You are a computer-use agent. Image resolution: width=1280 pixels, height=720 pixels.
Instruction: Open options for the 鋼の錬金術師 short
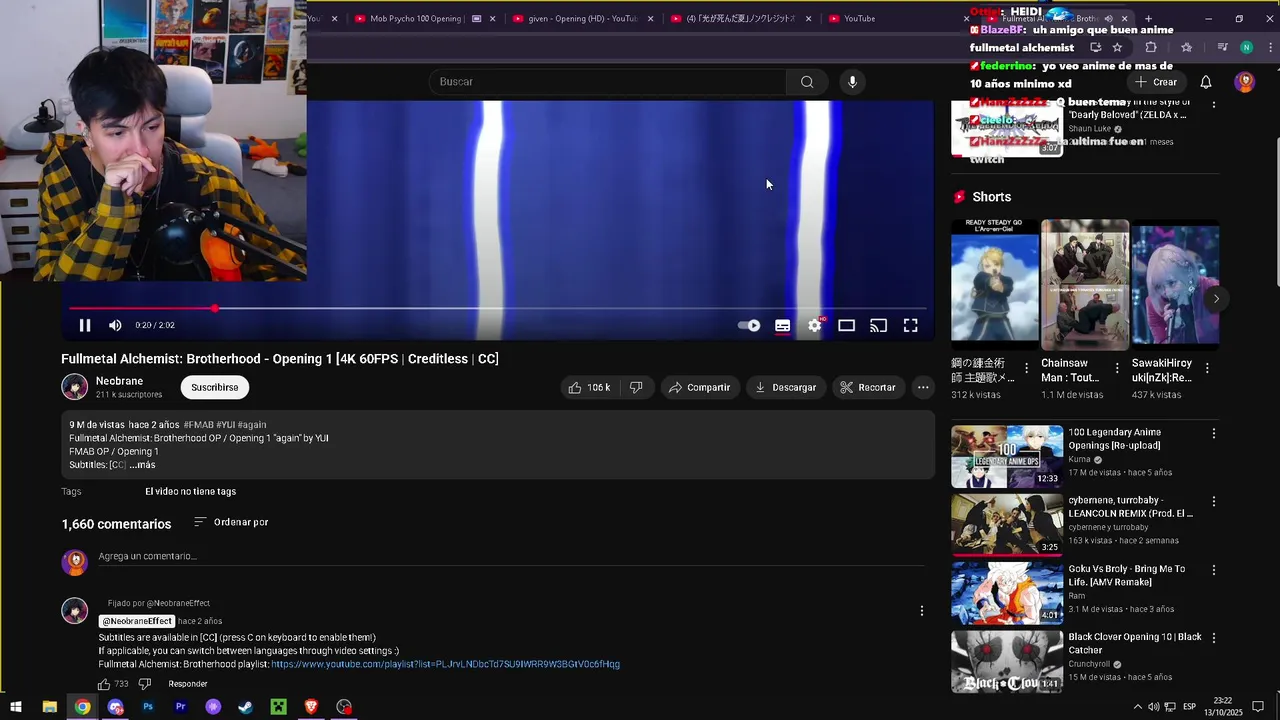coord(1026,368)
